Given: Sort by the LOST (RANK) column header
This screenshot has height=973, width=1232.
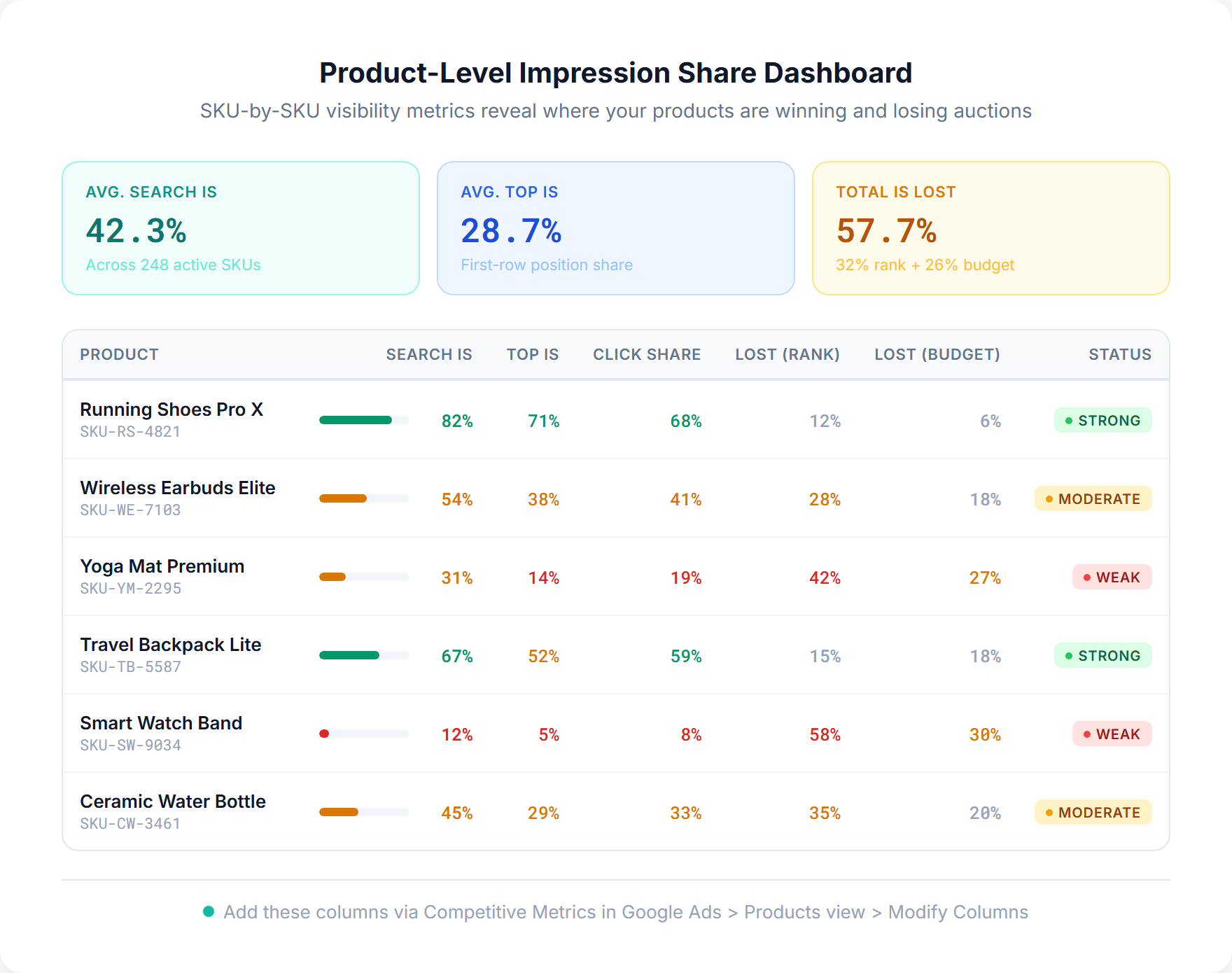Looking at the screenshot, I should coord(787,354).
